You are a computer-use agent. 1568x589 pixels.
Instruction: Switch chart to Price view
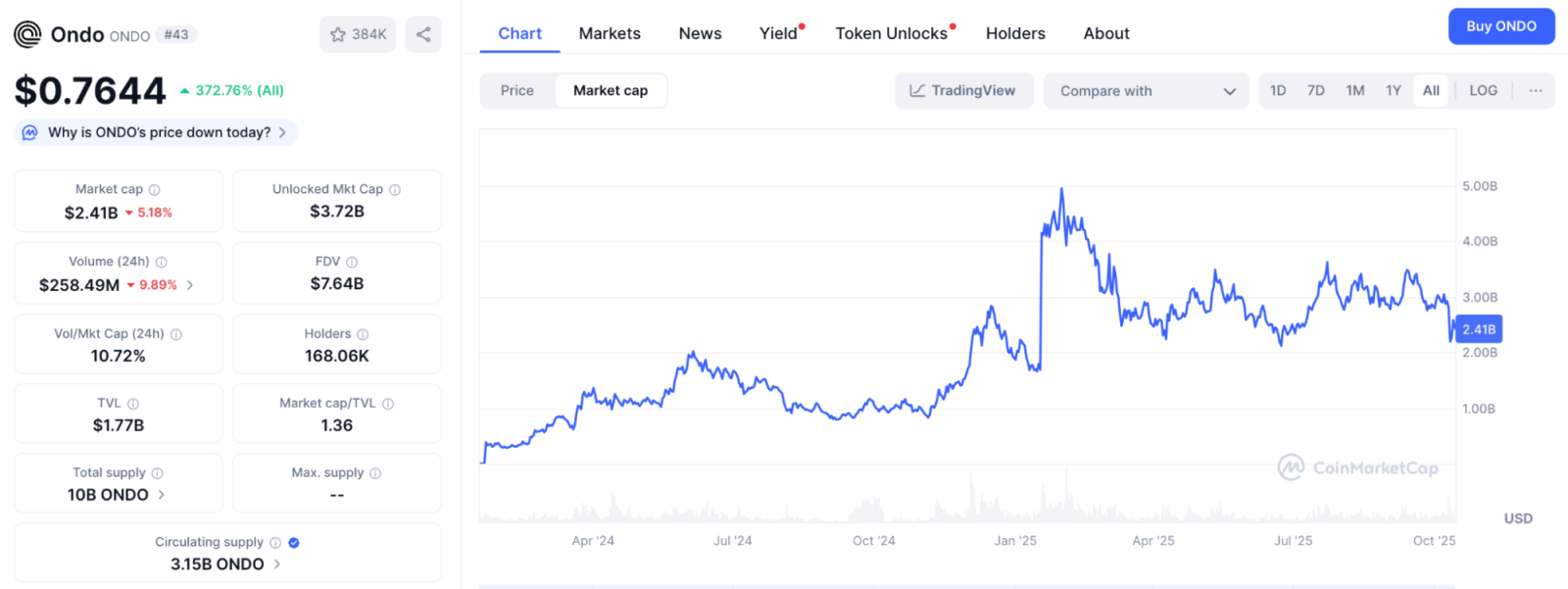pos(517,91)
